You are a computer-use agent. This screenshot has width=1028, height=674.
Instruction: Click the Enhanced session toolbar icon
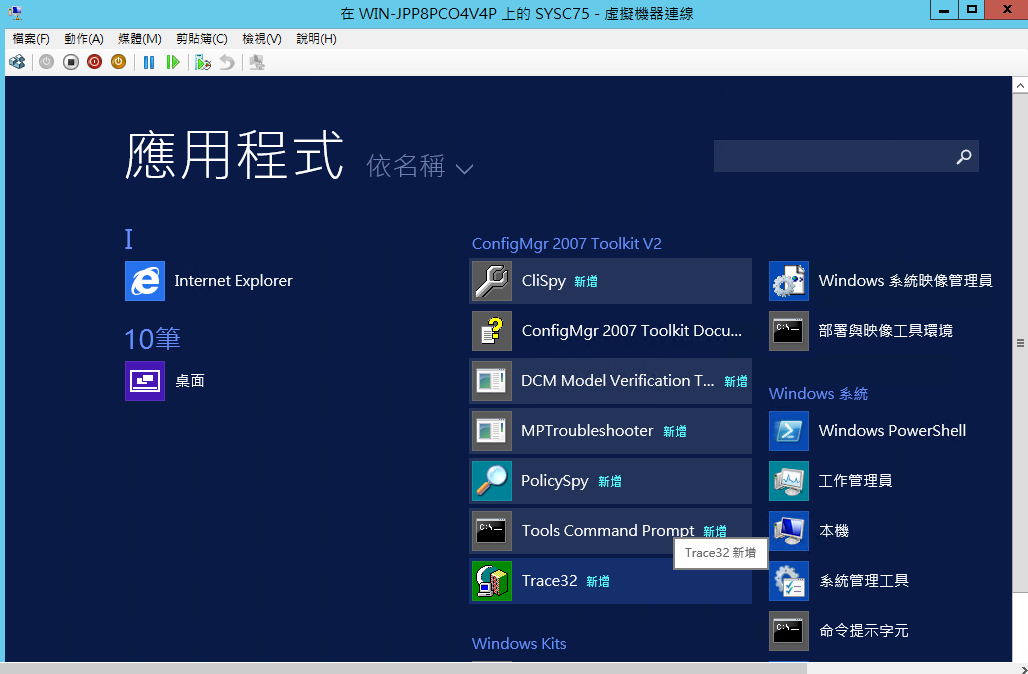click(257, 62)
